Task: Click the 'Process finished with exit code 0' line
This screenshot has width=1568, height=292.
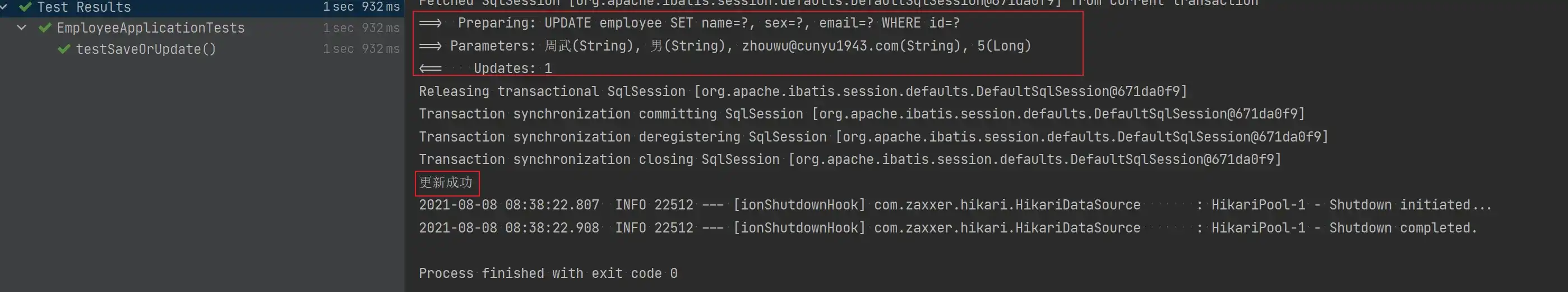Action: pyautogui.click(x=548, y=273)
